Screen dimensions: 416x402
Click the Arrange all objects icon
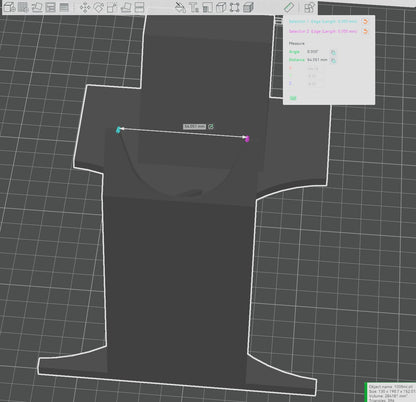click(x=50, y=7)
